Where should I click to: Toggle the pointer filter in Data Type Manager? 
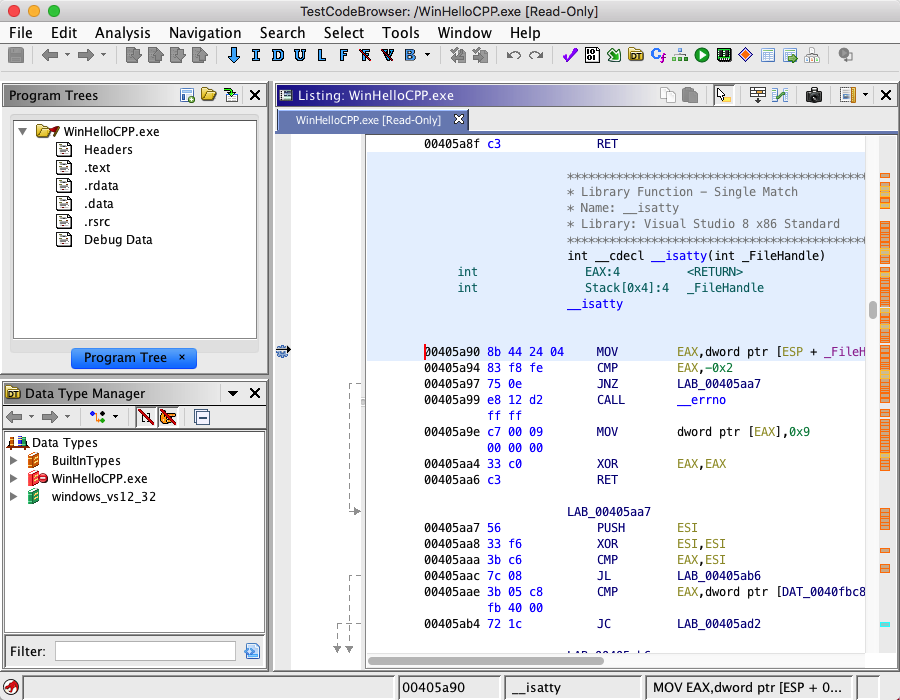(168, 417)
